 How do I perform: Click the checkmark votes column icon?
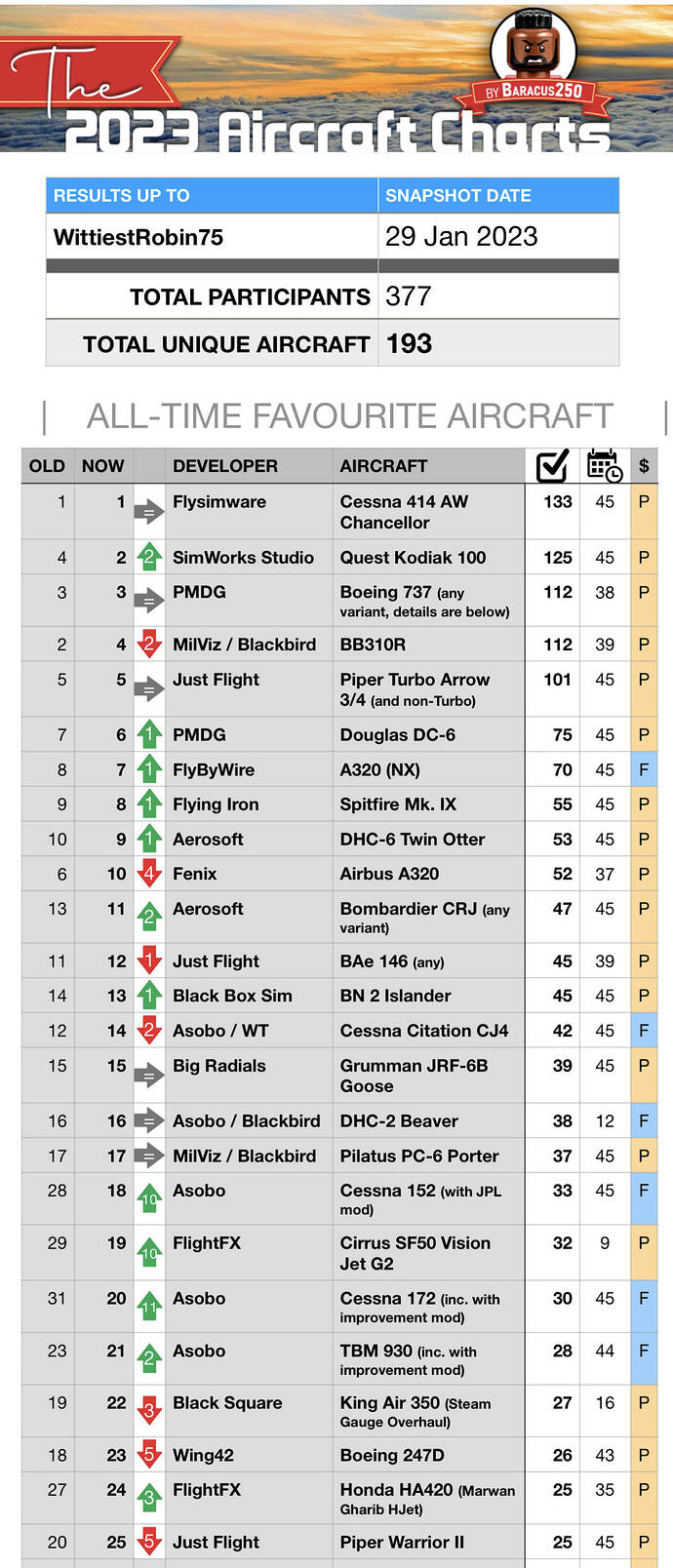552,466
